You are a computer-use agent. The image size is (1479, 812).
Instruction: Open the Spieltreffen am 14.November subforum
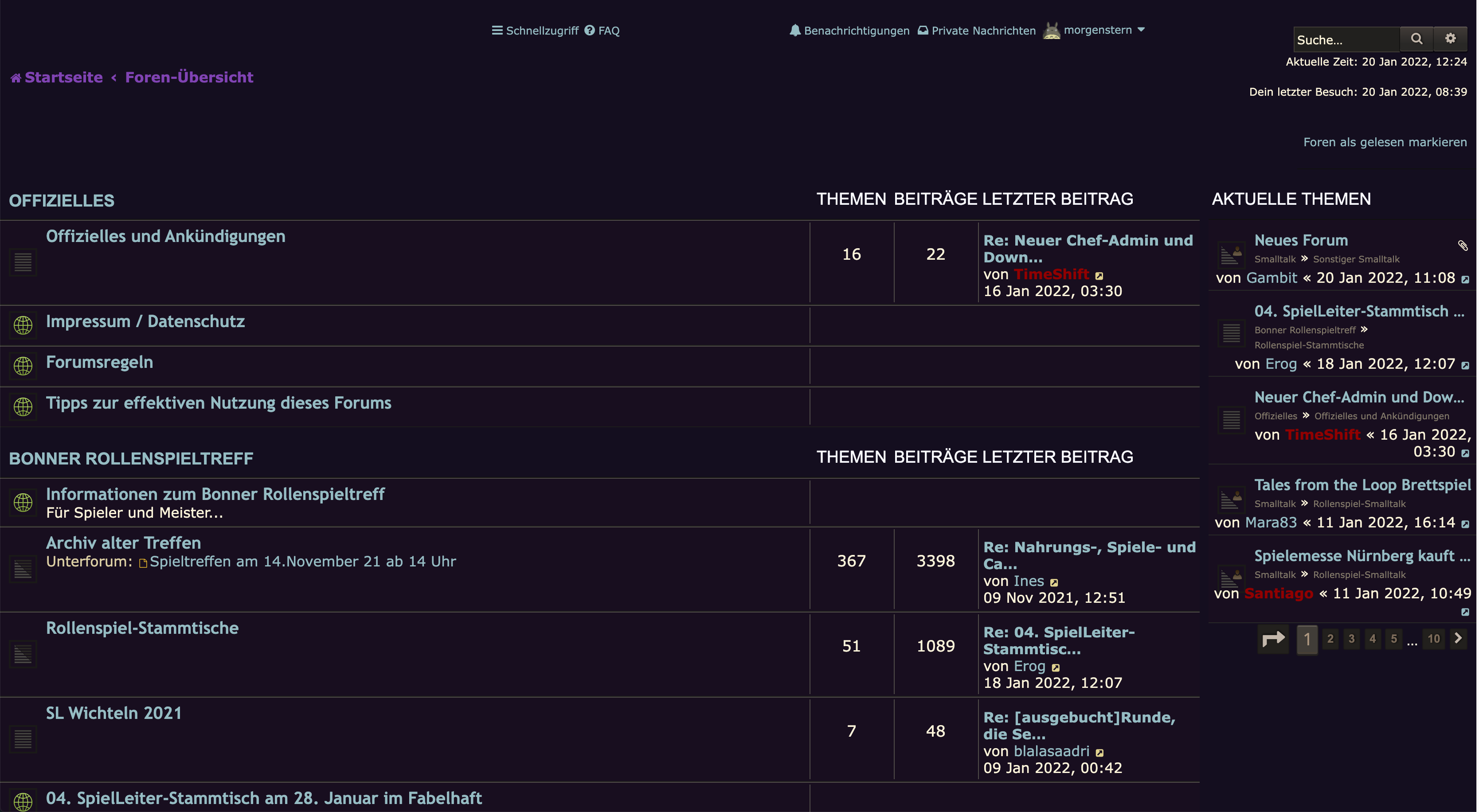[x=302, y=561]
